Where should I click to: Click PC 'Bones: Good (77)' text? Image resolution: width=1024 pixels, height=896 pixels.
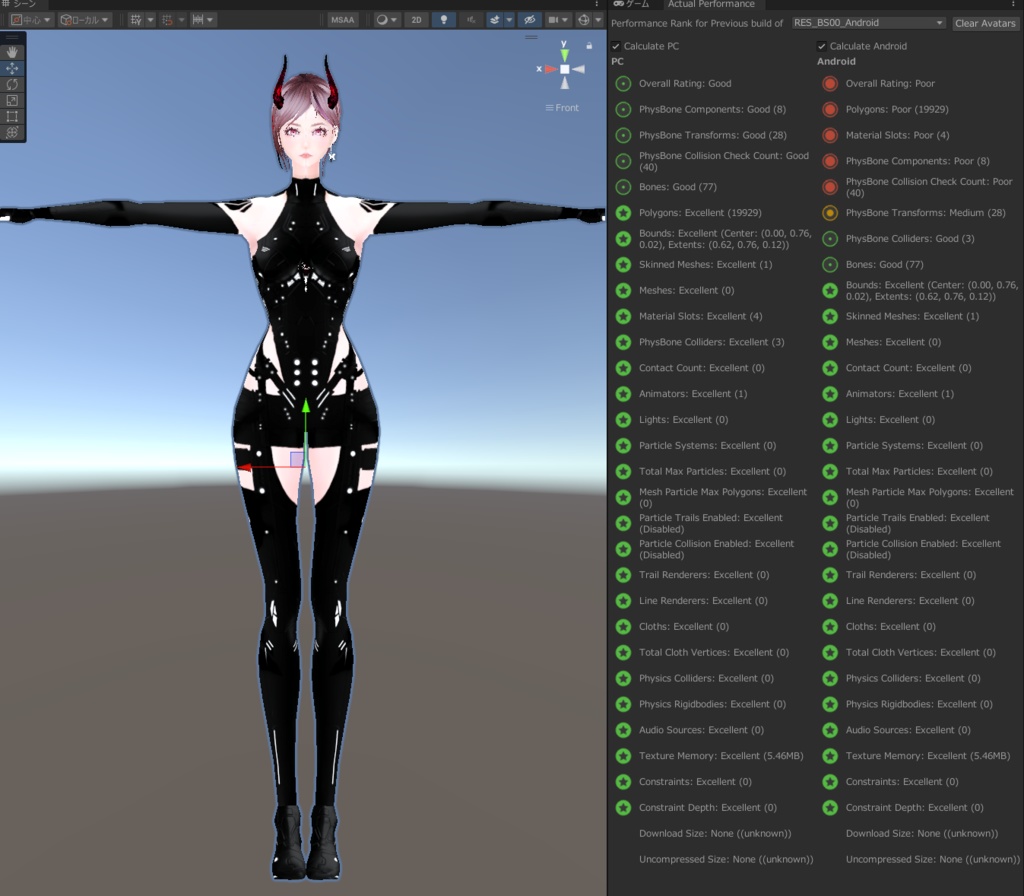678,187
